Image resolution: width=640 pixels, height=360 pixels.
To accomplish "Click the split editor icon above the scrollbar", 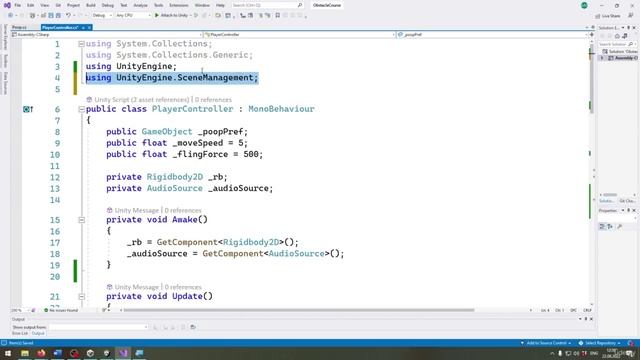I will click(x=591, y=35).
